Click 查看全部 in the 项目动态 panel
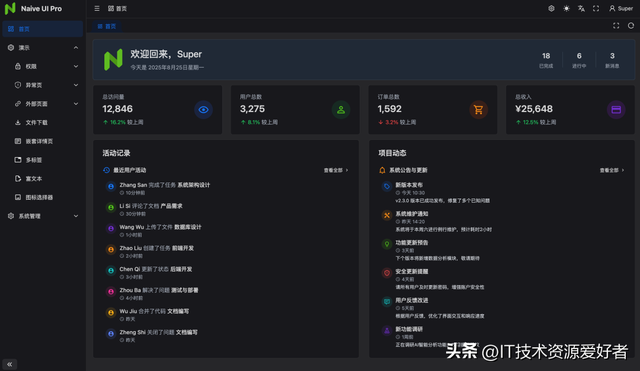Viewport: 640px width, 371px height. [612, 170]
